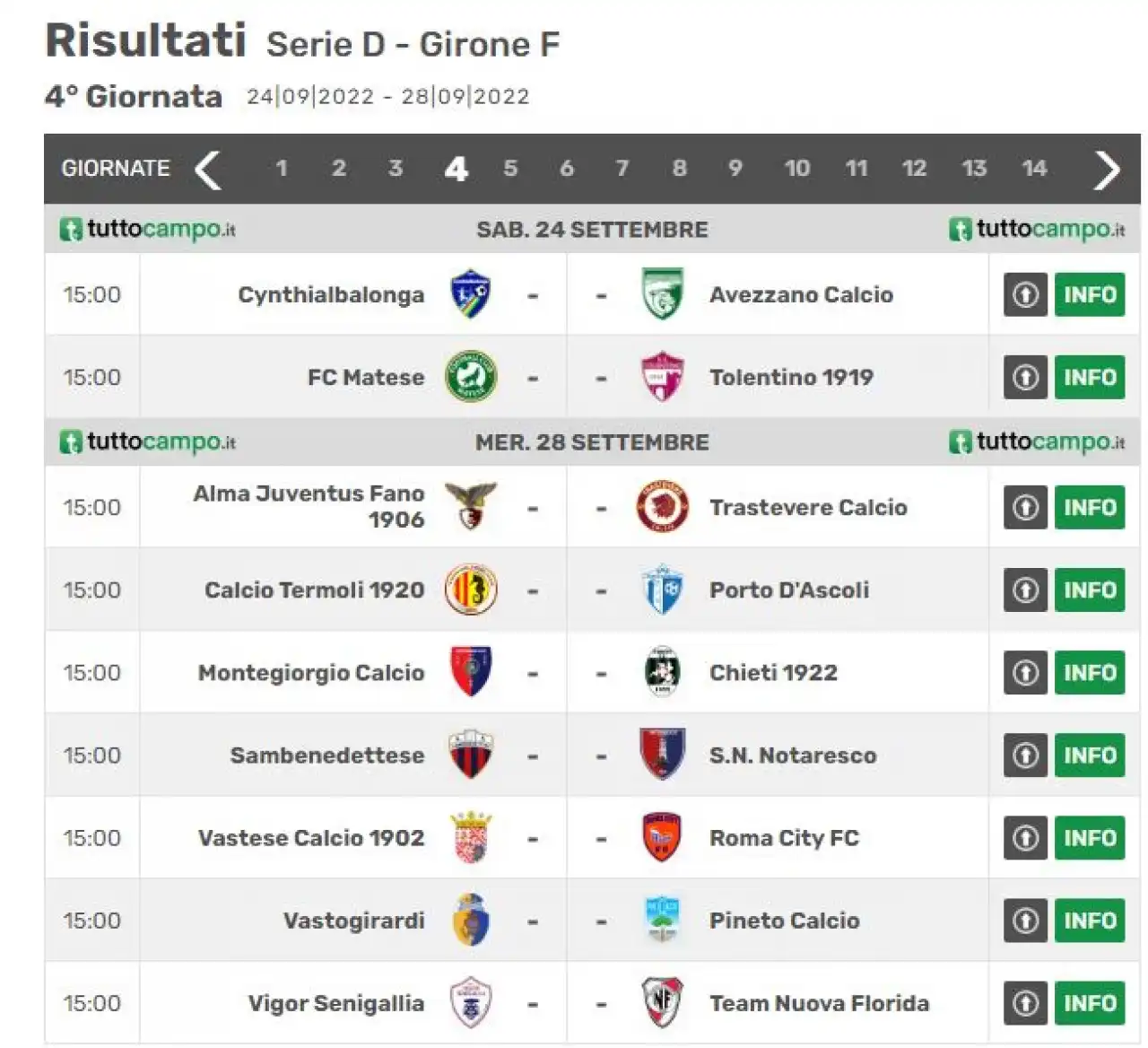
Task: Click the Avezzano Calcio team crest
Action: [x=663, y=294]
